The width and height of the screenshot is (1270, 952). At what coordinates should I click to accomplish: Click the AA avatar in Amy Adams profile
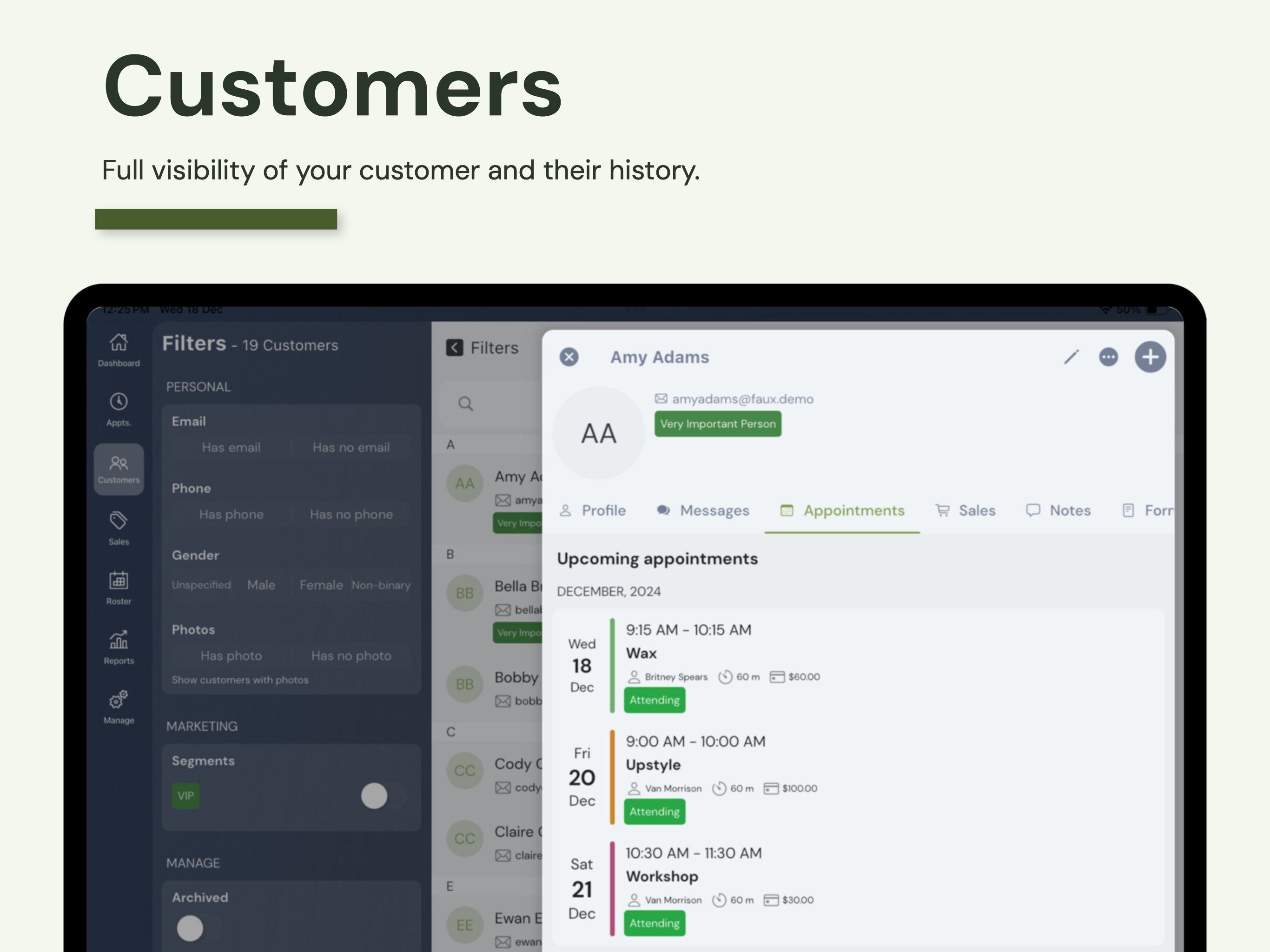pos(599,433)
